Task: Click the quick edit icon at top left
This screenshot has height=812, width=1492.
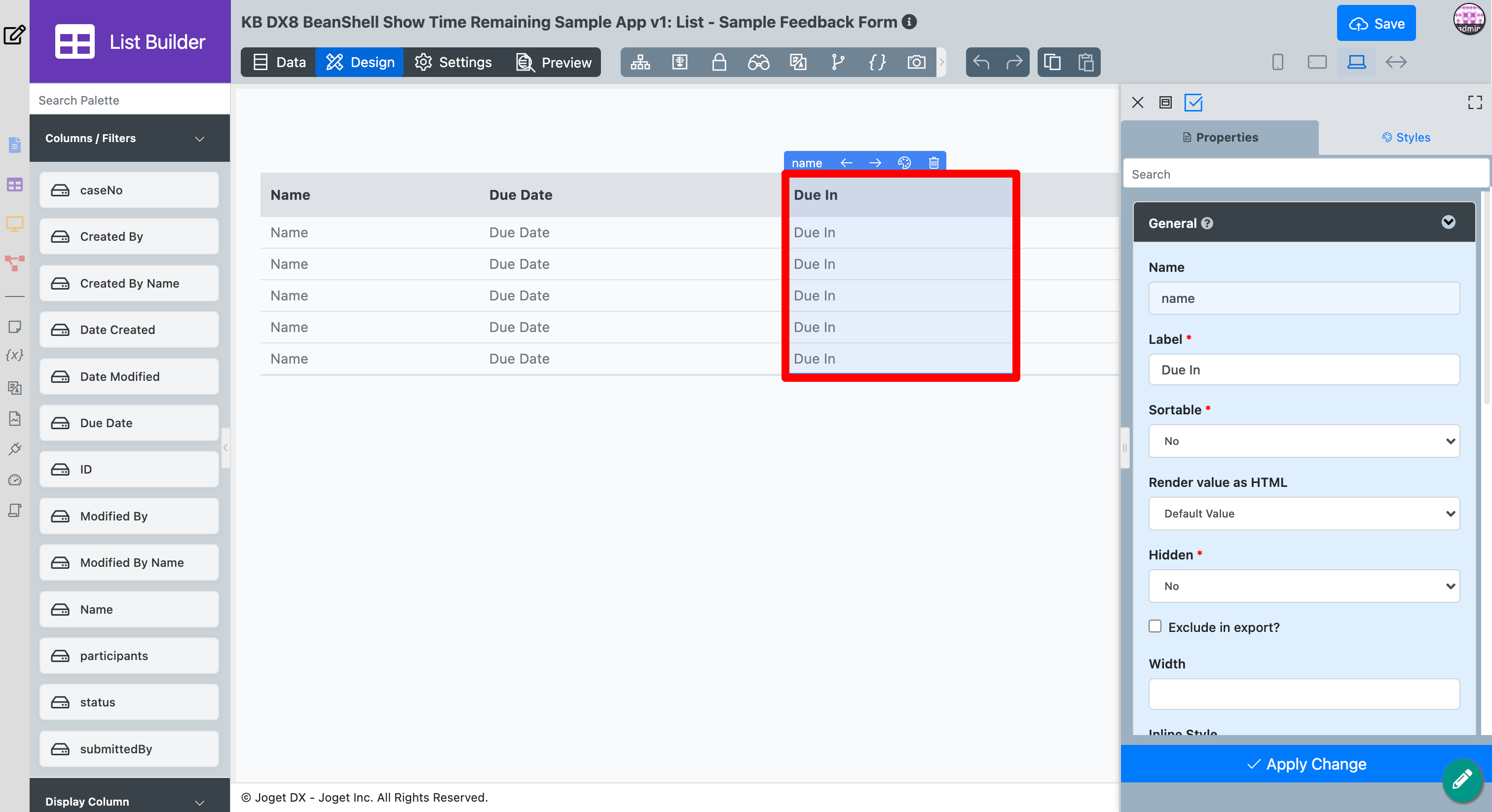Action: pos(14,35)
